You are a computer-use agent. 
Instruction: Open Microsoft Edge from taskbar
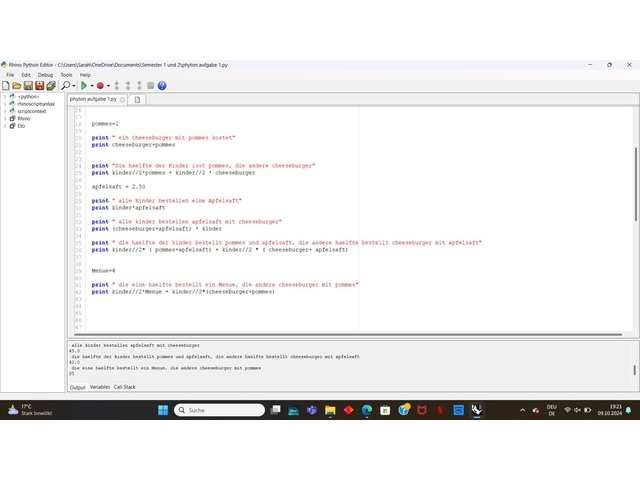[367, 410]
